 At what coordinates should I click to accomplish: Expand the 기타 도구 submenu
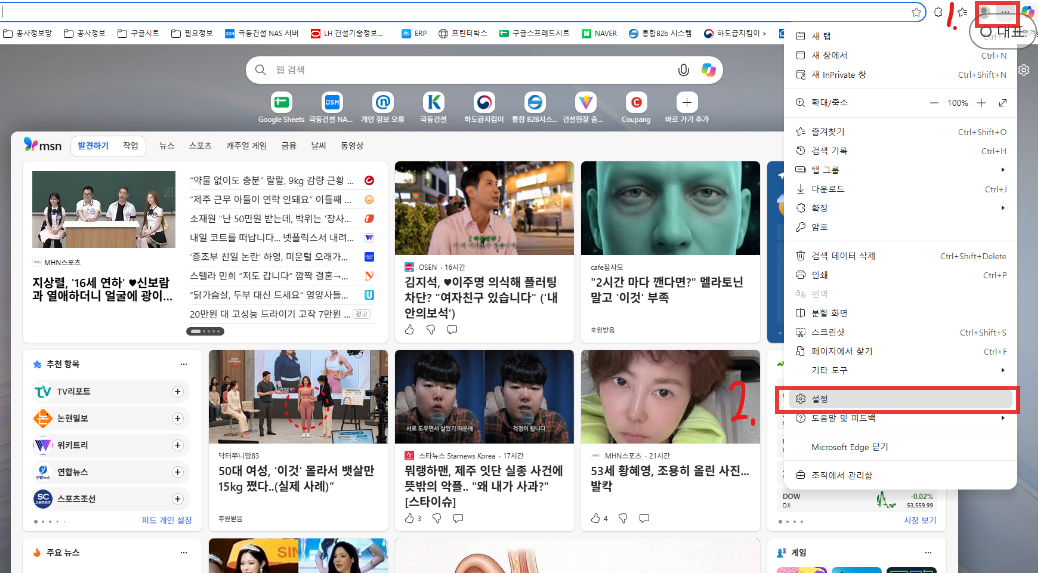pyautogui.click(x=900, y=370)
